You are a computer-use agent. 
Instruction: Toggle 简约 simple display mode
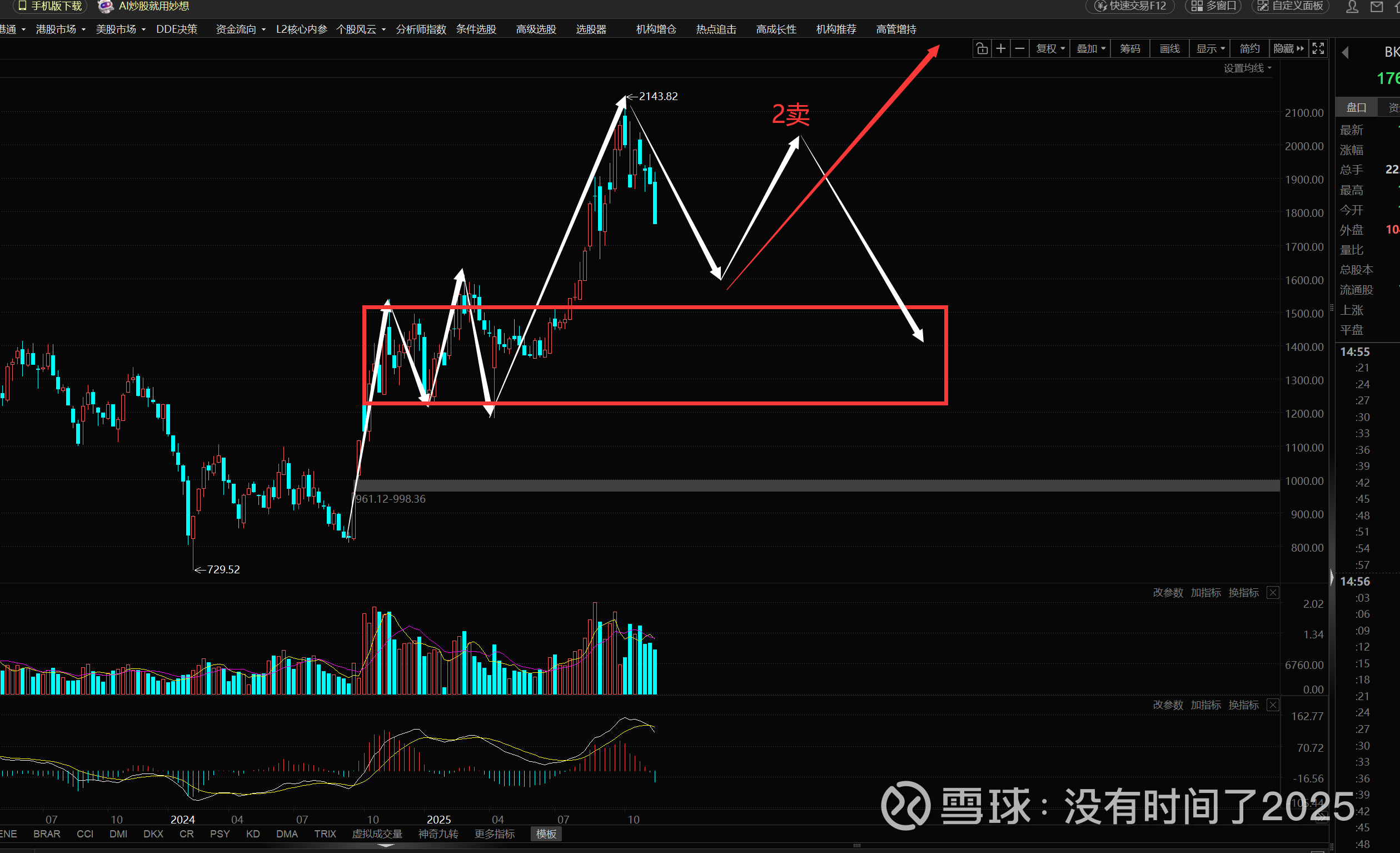[1249, 49]
